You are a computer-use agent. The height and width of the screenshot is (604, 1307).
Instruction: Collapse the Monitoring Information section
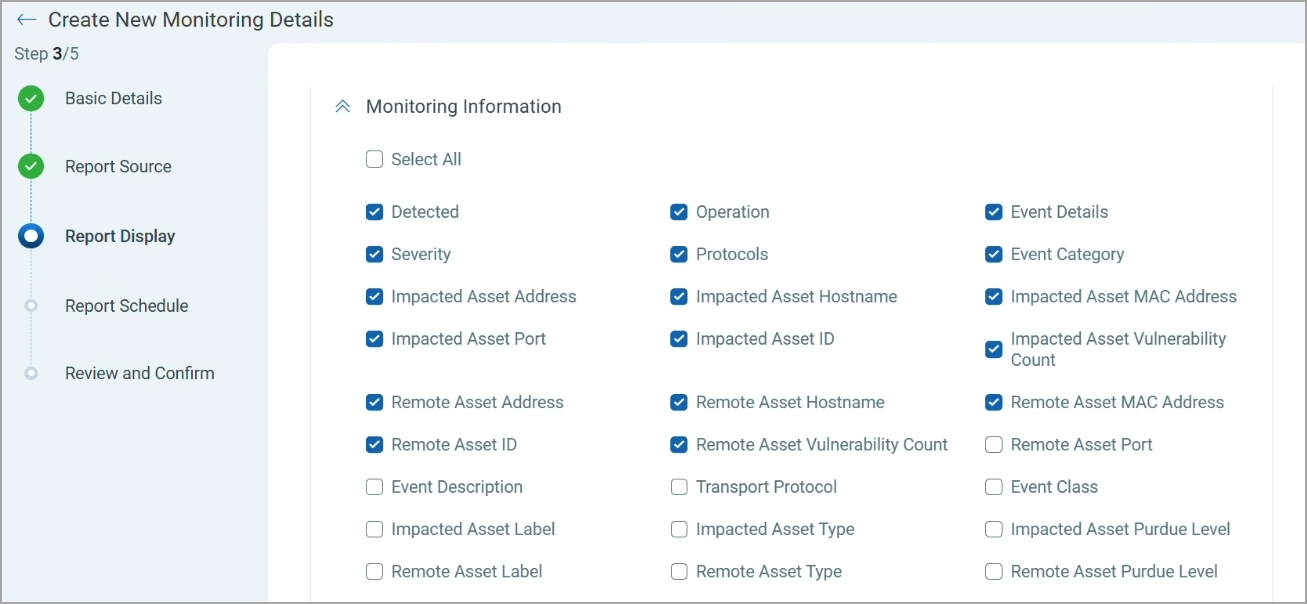[342, 106]
